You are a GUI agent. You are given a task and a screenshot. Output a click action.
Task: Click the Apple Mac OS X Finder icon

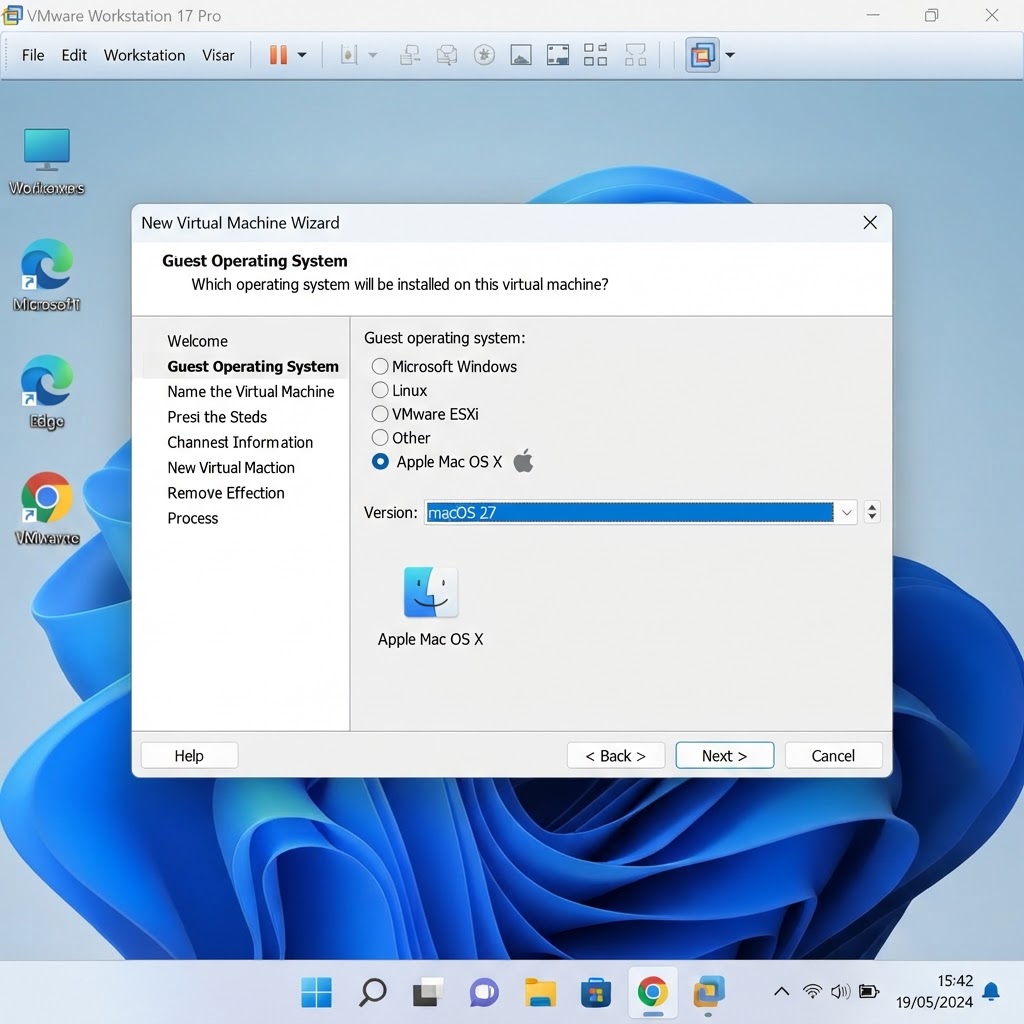(x=430, y=592)
